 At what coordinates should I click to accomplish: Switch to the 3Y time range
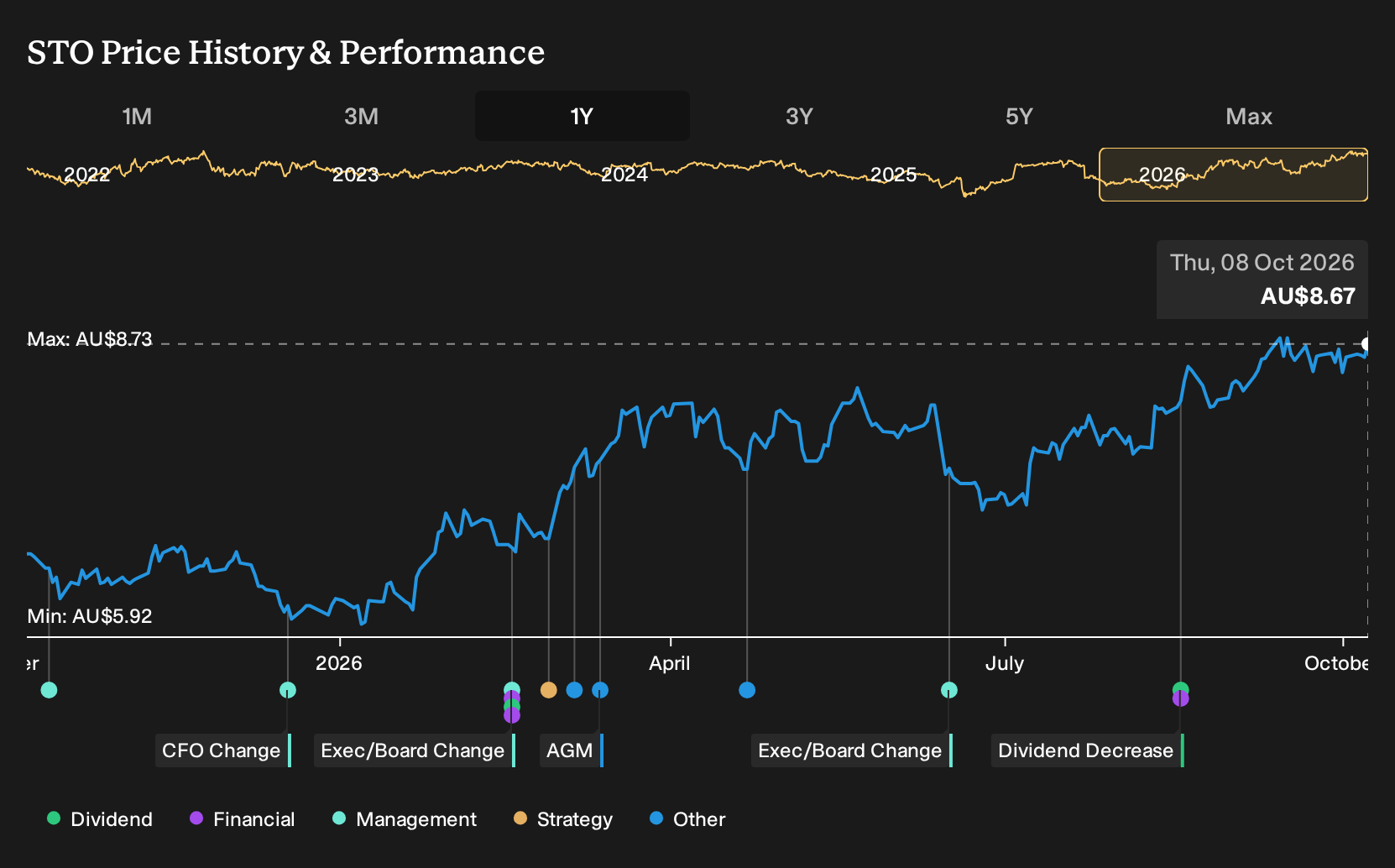coord(799,116)
